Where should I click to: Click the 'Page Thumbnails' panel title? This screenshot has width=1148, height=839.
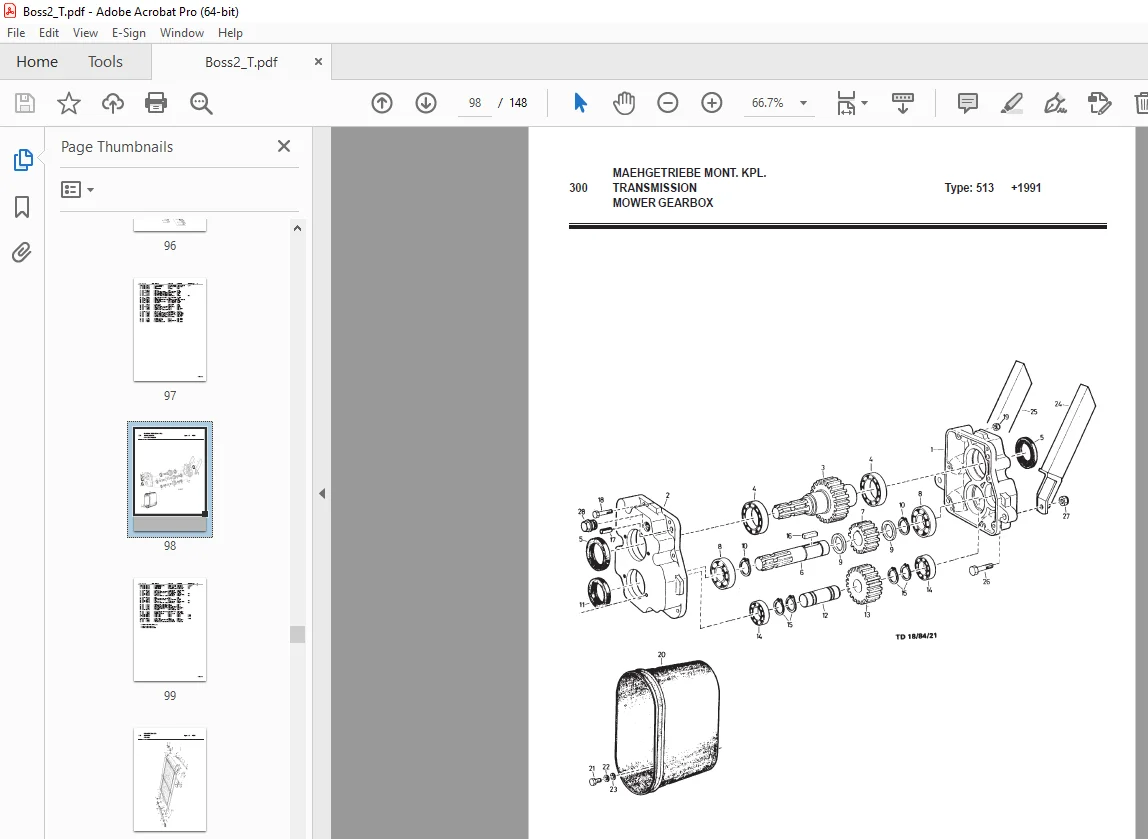[x=117, y=146]
